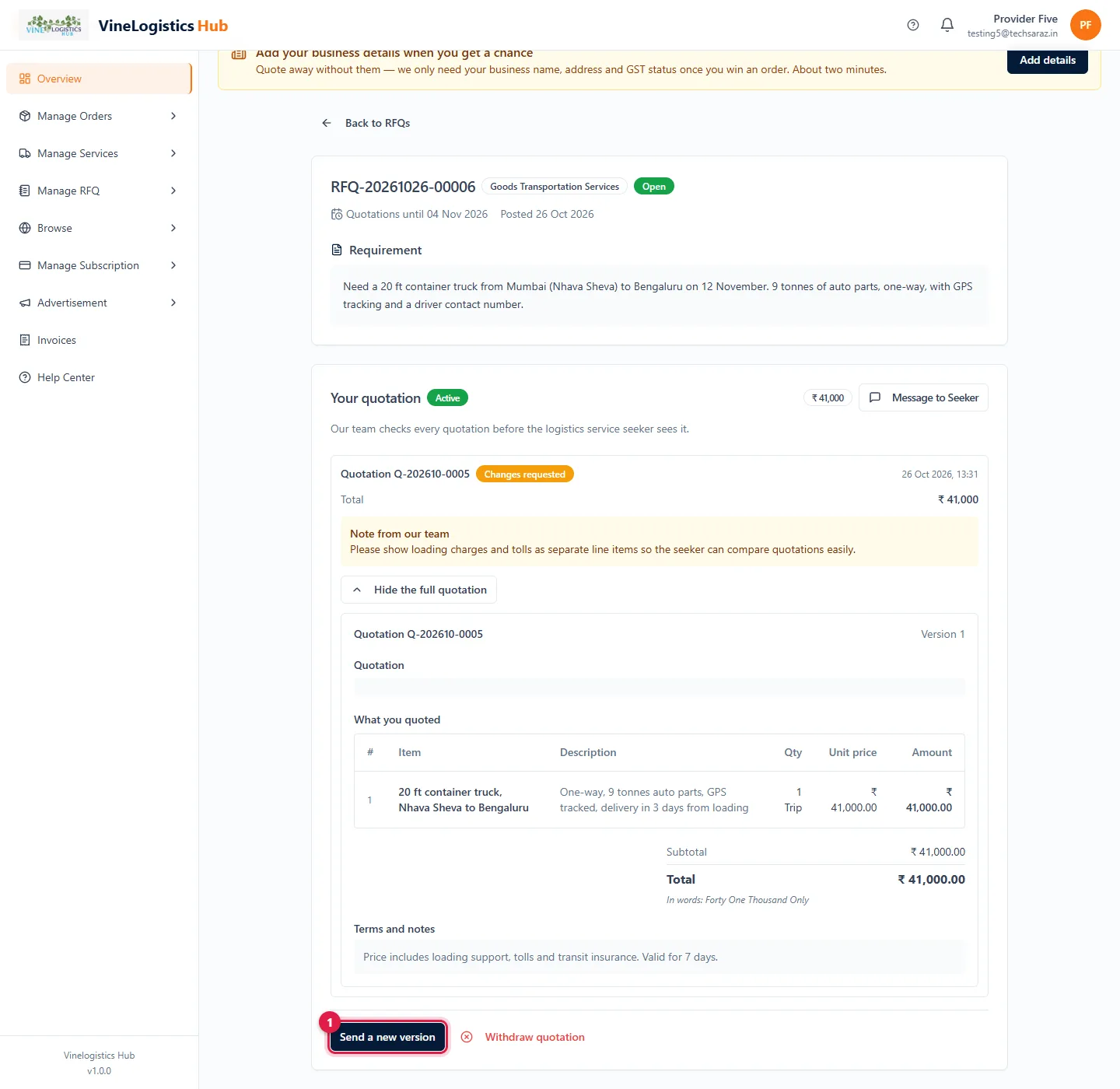Go to Overview in the sidebar
The image size is (1120, 1089).
(x=99, y=79)
